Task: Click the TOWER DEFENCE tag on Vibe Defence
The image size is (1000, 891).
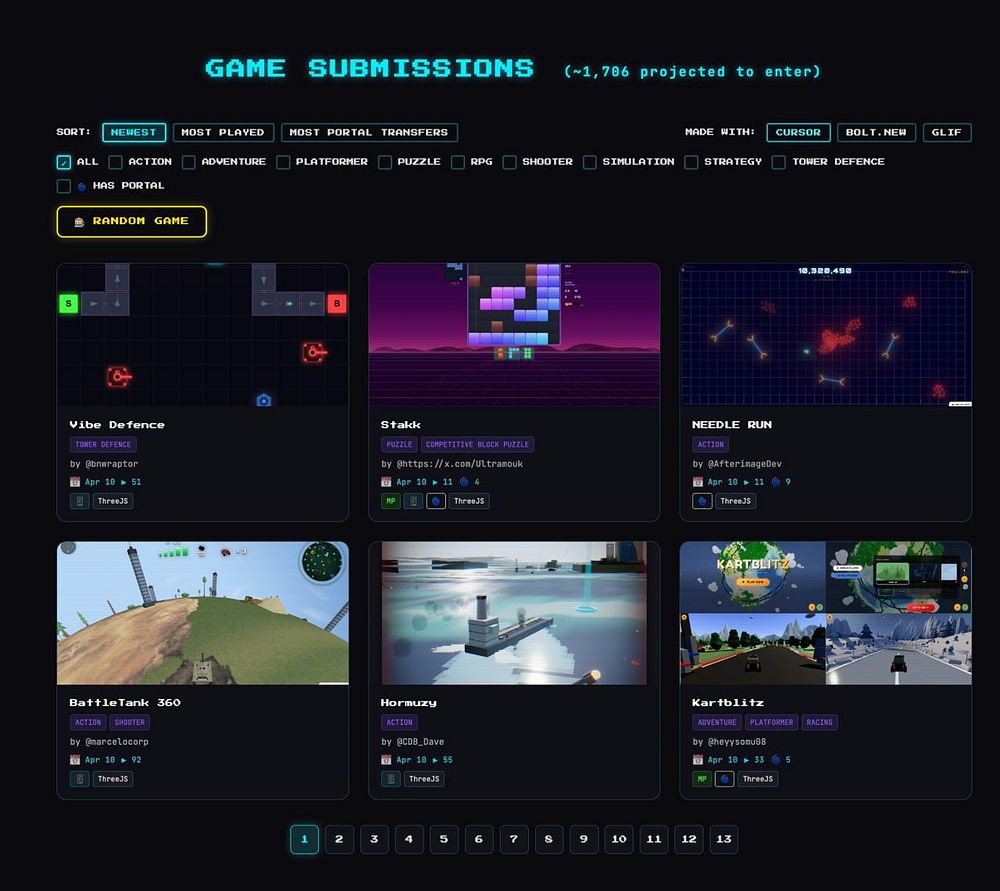Action: pos(103,445)
